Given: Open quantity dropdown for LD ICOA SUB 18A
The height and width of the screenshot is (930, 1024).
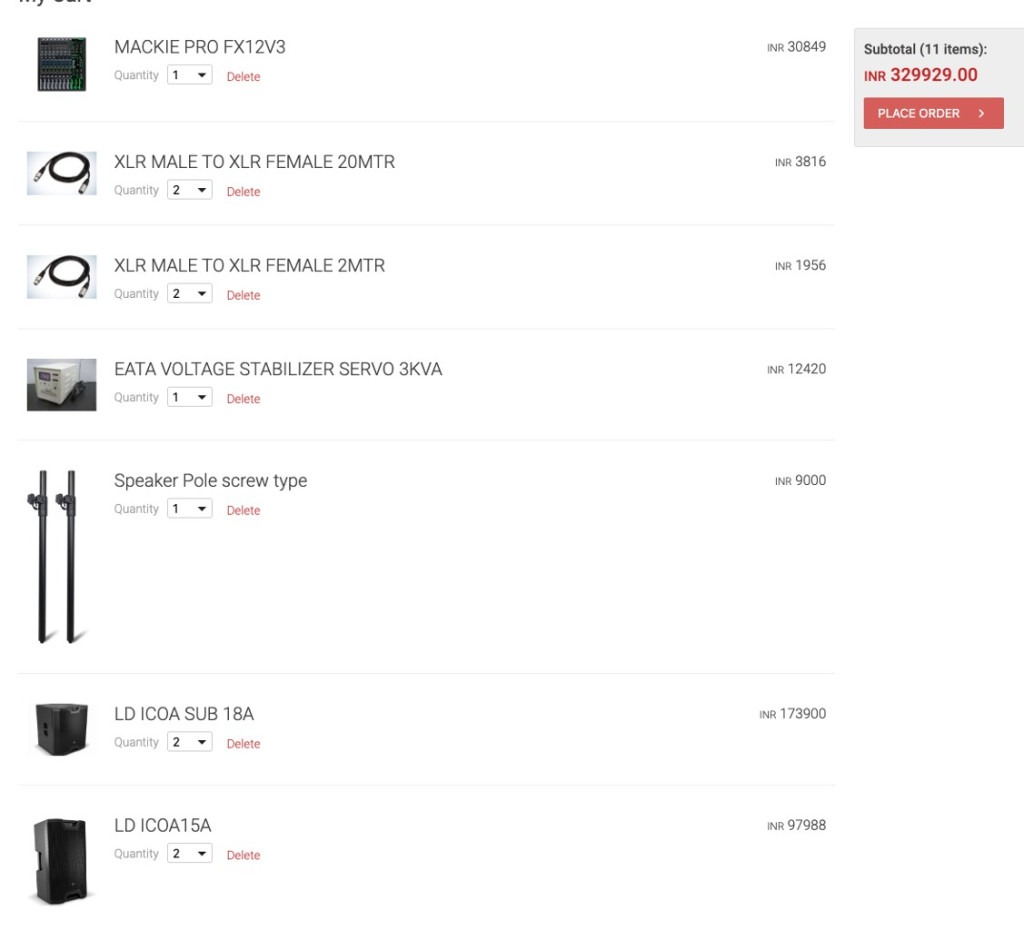Looking at the screenshot, I should (190, 742).
